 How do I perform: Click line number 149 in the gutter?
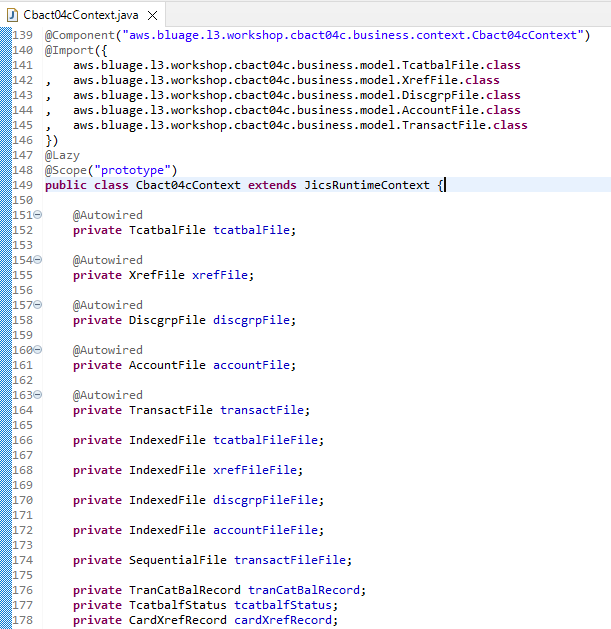[22, 185]
